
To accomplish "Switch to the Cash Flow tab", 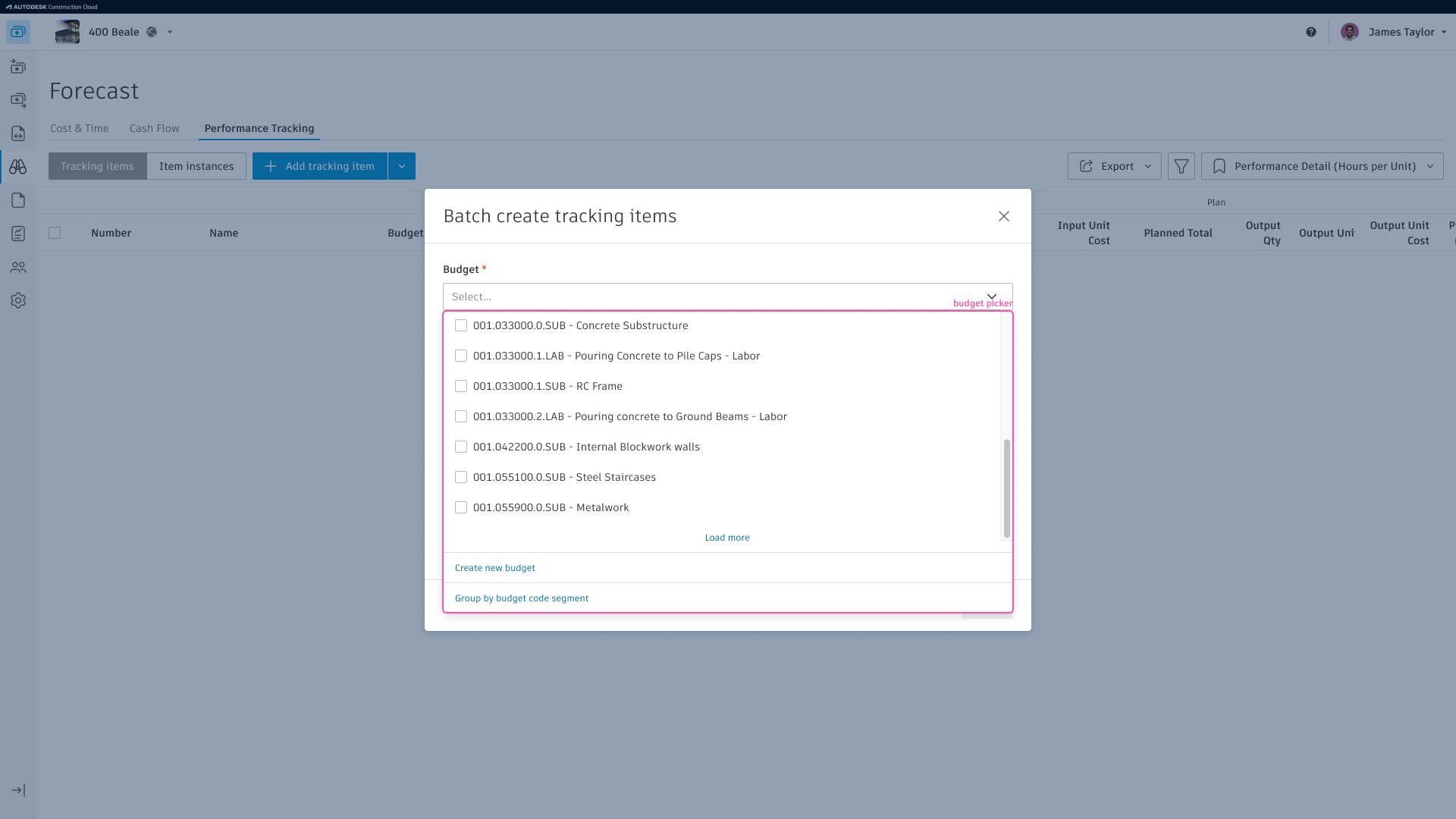I will click(x=155, y=128).
